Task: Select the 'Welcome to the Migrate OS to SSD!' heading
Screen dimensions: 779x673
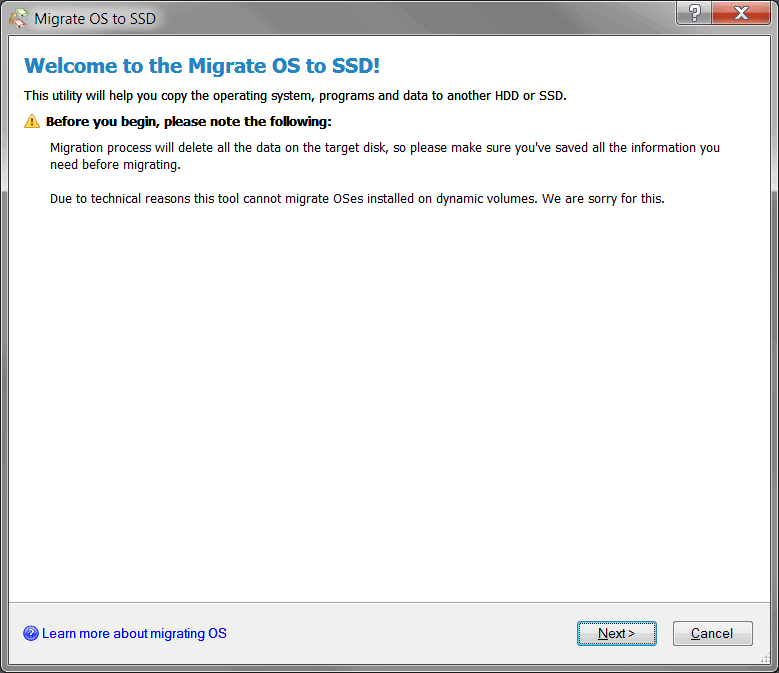Action: (202, 66)
